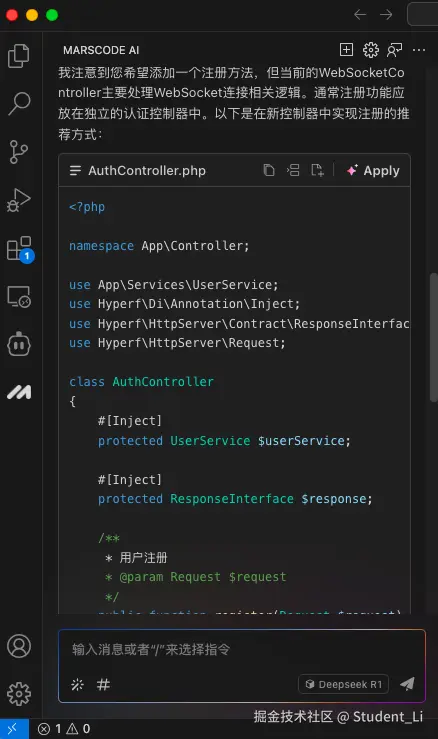The width and height of the screenshot is (438, 739).
Task: Open the Explorer view in activity bar
Action: pyautogui.click(x=19, y=56)
